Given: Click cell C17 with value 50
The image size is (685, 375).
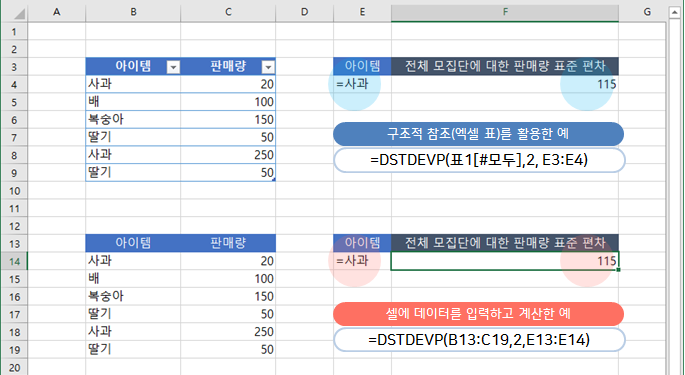Looking at the screenshot, I should 228,314.
